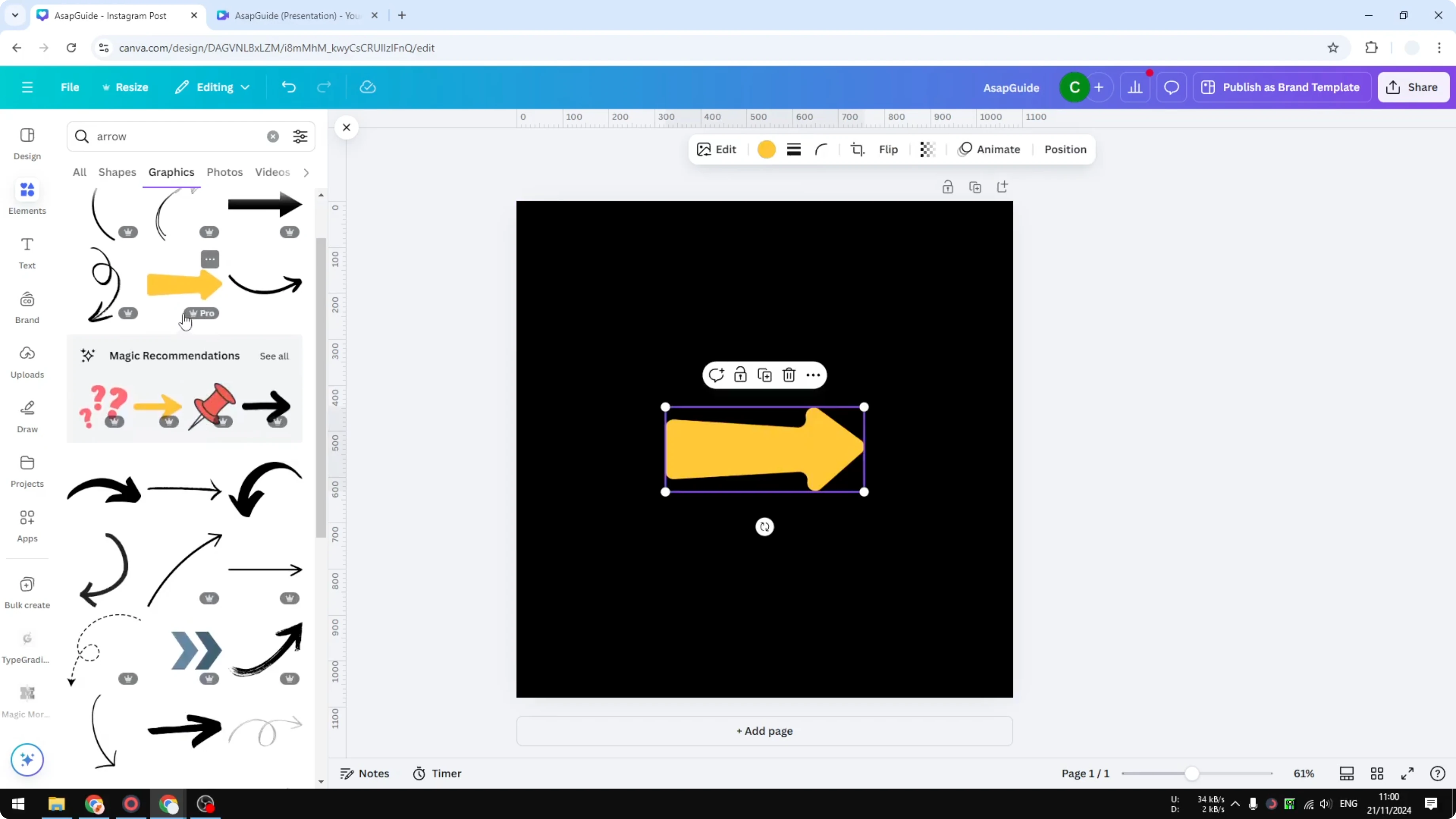Open the yellow color swatch in the toolbar
Screen dimensions: 1456x819
click(x=766, y=149)
